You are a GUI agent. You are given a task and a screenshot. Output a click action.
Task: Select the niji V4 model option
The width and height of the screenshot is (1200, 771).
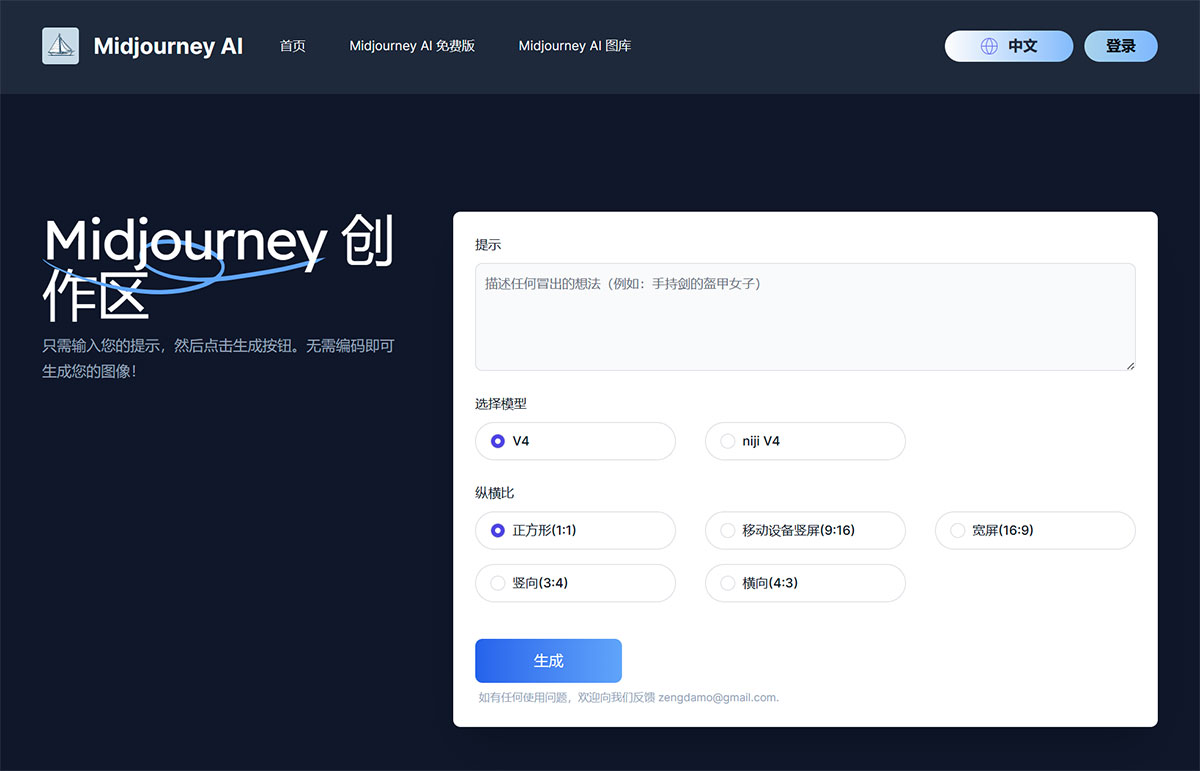tap(727, 441)
